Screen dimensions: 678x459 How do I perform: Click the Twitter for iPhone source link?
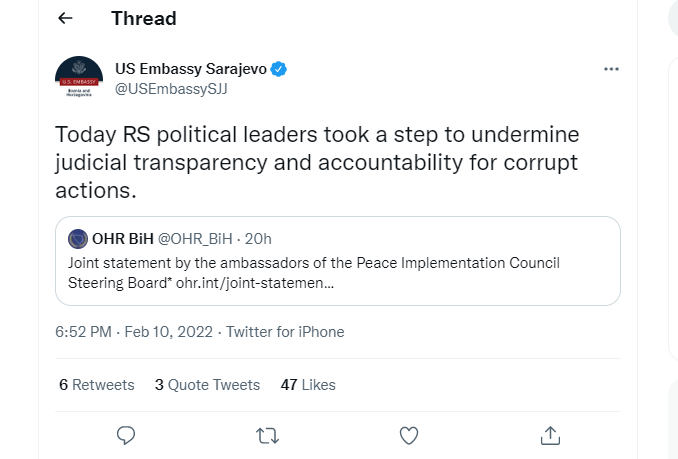pos(285,332)
